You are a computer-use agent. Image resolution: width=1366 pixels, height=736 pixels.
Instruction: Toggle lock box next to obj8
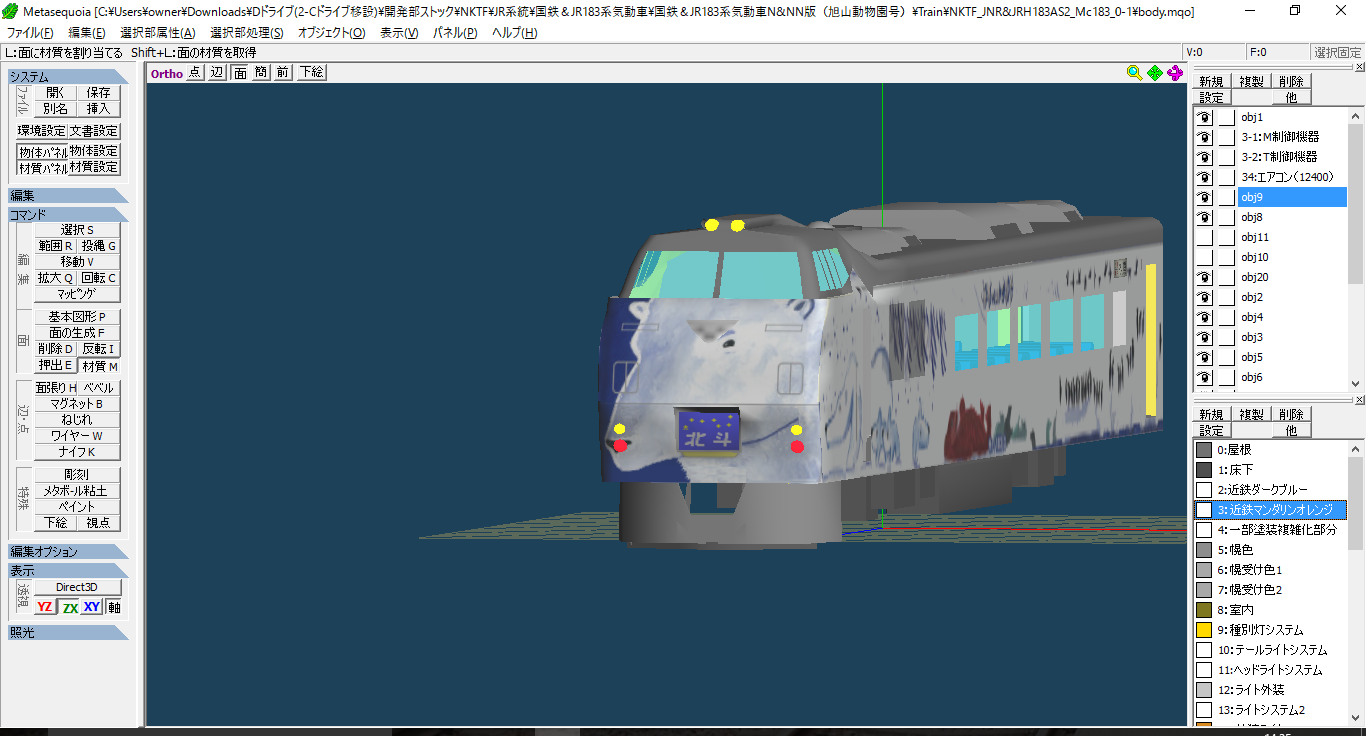coord(1226,217)
